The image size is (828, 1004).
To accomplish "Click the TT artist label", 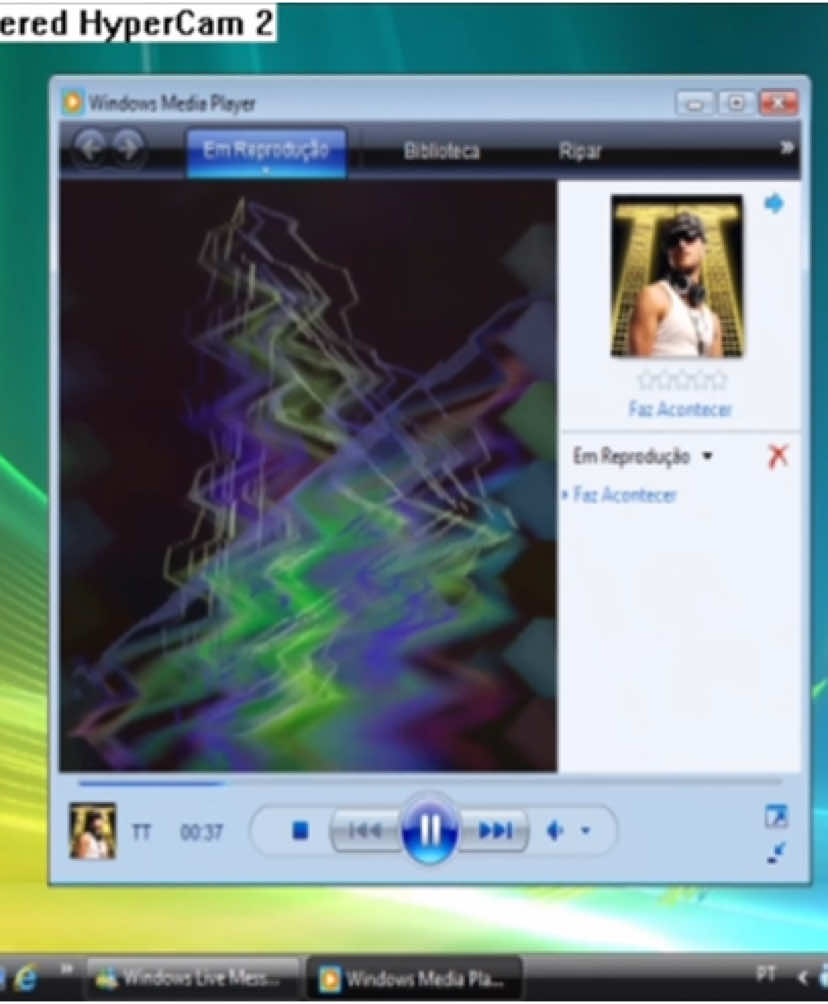I will (141, 832).
